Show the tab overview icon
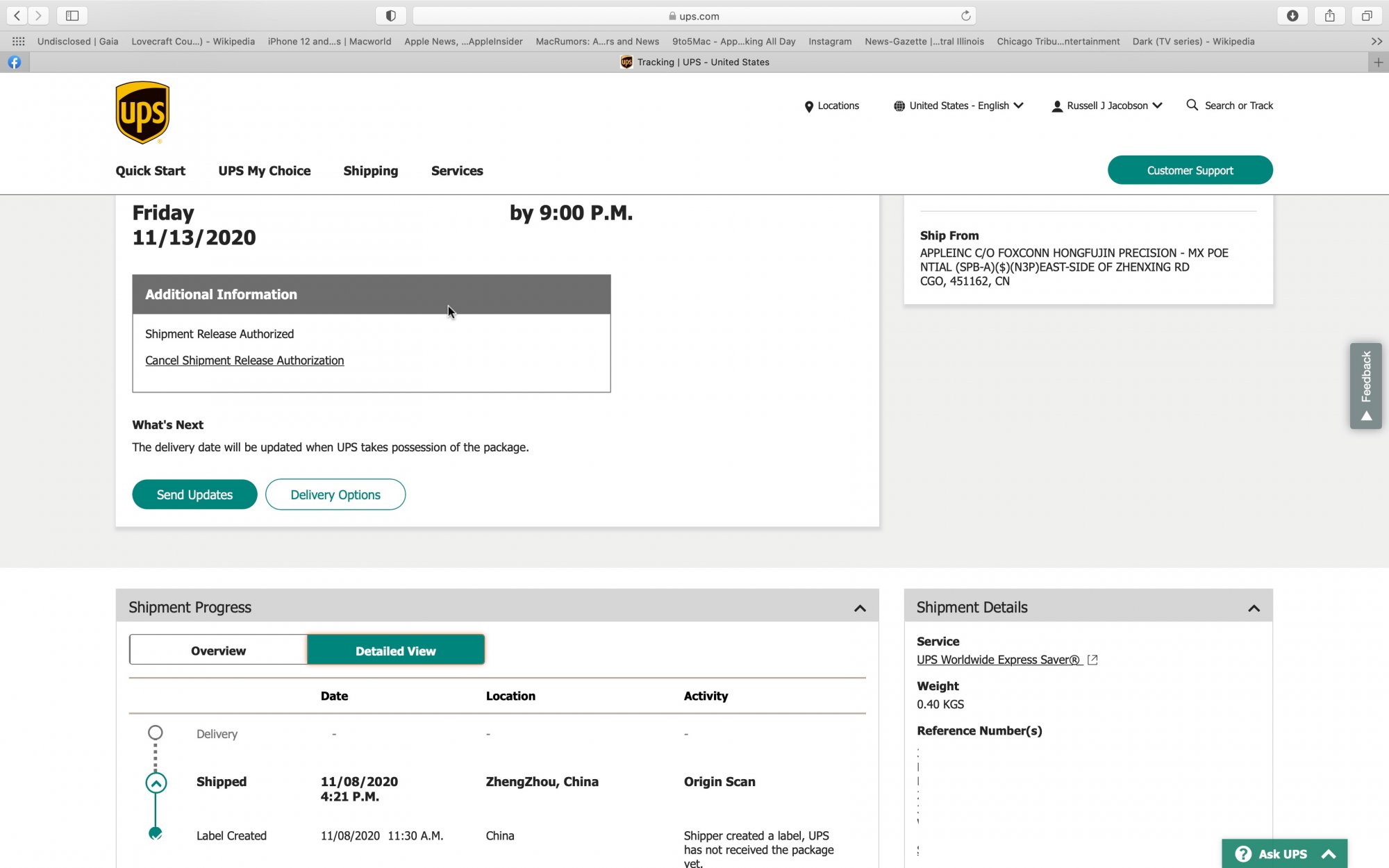This screenshot has width=1389, height=868. click(x=1366, y=15)
